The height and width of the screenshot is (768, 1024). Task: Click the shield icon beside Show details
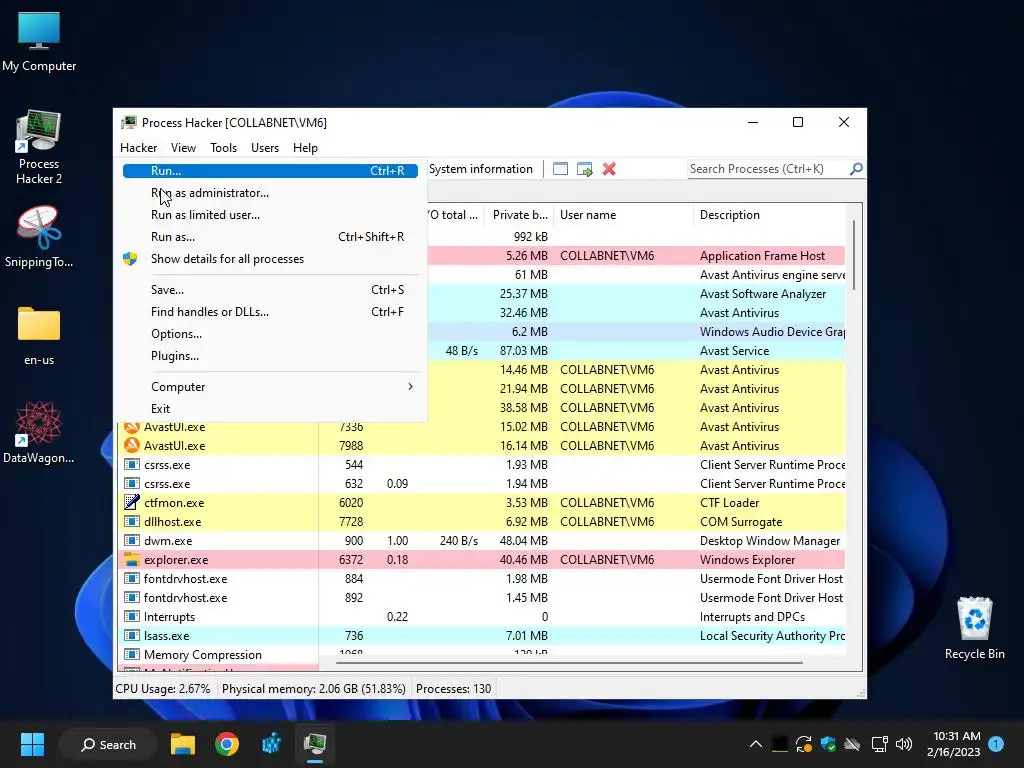(131, 259)
